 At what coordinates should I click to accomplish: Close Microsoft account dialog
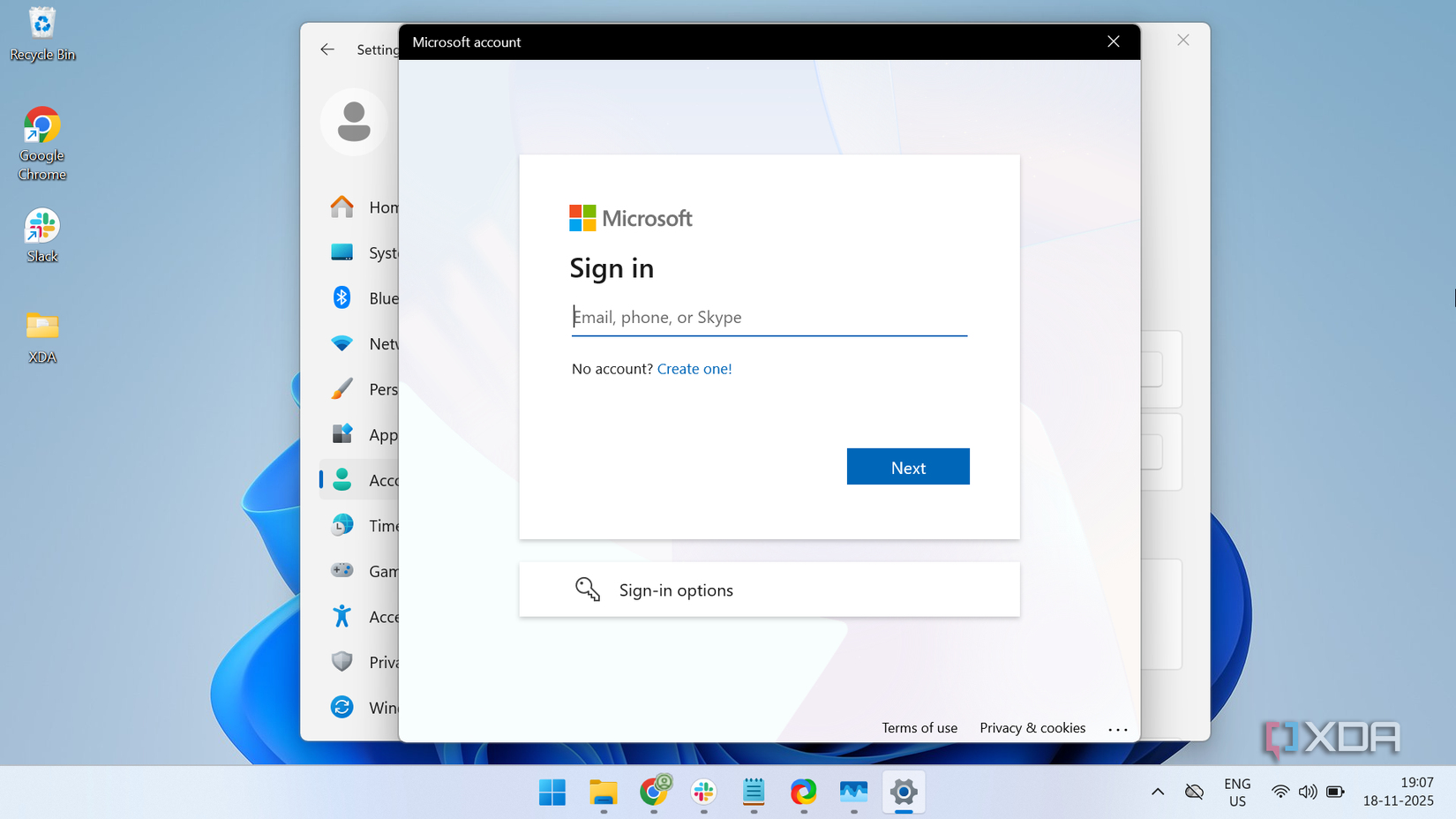point(1114,41)
